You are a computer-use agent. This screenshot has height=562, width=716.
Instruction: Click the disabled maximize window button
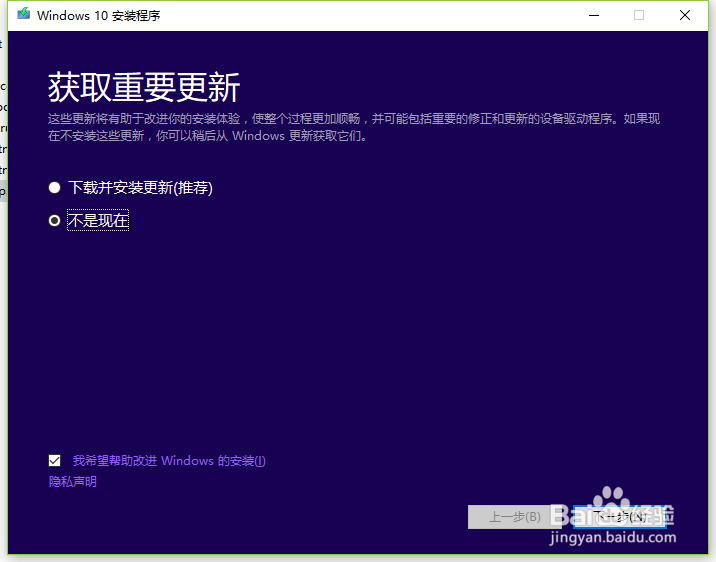tap(639, 16)
